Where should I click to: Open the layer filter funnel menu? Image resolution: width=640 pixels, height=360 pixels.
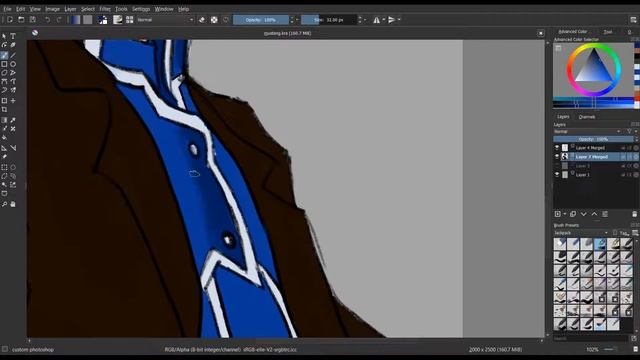[x=629, y=131]
